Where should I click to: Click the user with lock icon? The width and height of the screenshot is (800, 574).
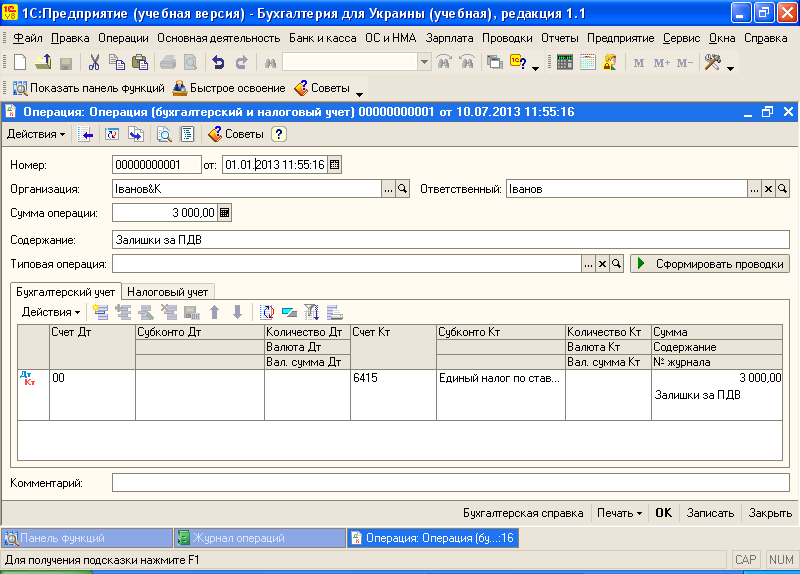coord(610,63)
